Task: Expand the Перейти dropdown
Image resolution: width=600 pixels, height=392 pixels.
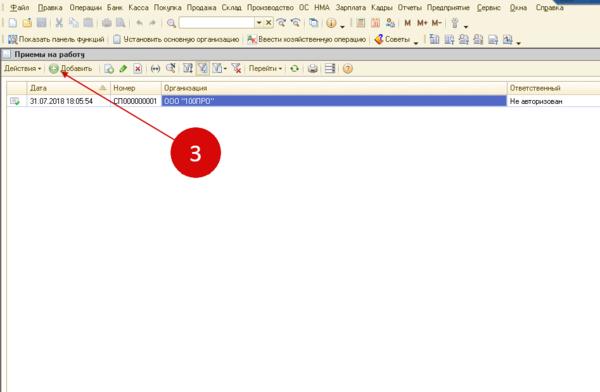Action: tap(265, 69)
